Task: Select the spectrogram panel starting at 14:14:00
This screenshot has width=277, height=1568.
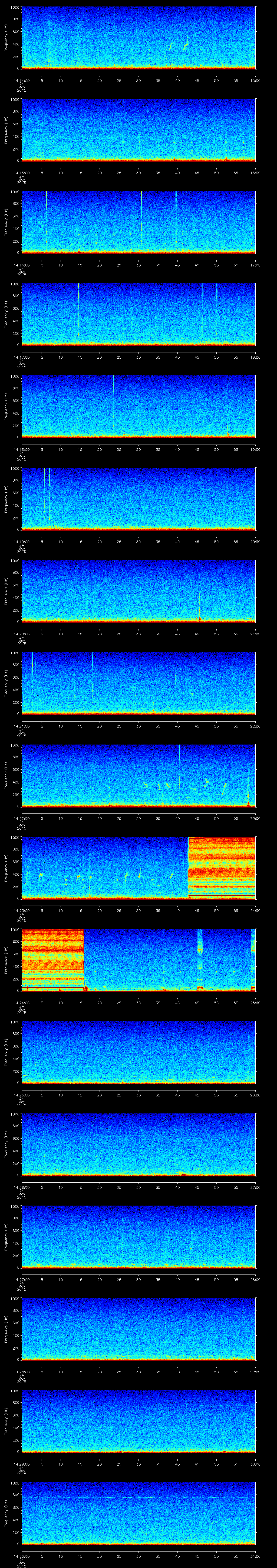Action: pos(138,38)
